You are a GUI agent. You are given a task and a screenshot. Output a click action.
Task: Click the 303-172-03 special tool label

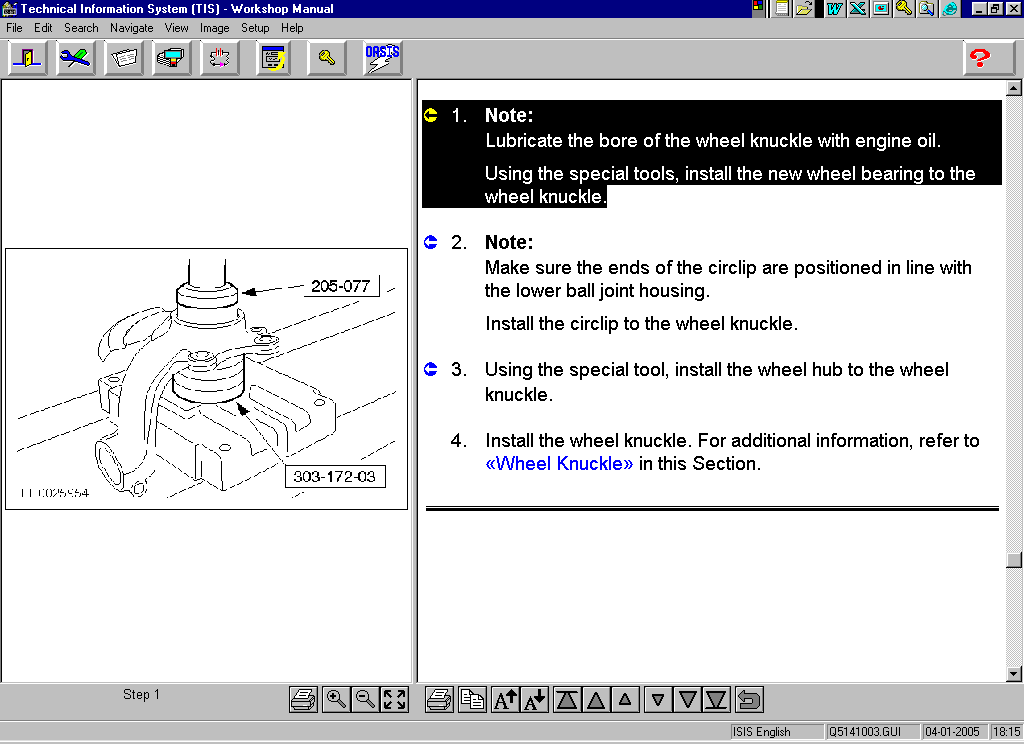tap(334, 477)
